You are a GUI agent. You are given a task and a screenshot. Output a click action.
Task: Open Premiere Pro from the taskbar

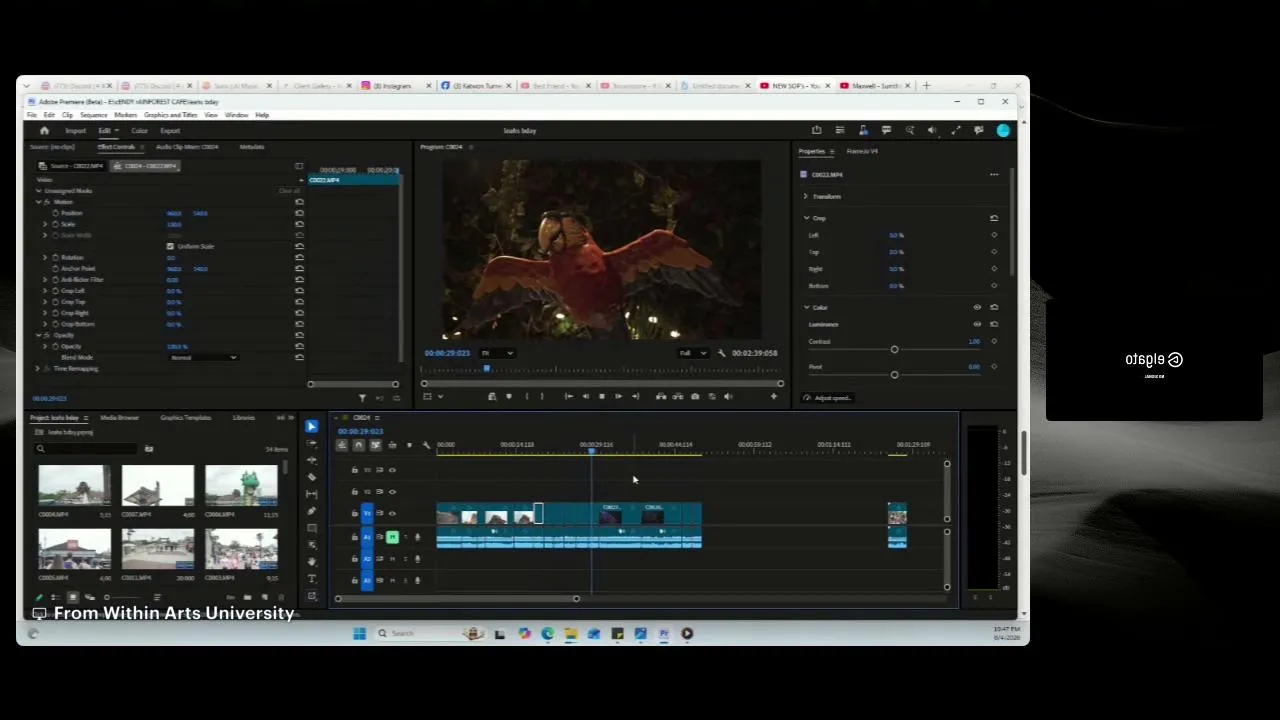[x=664, y=633]
